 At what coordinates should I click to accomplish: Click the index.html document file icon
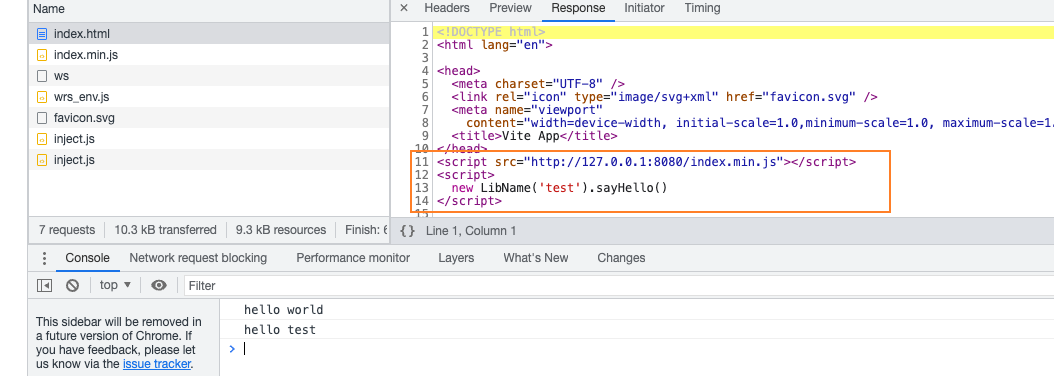pos(42,34)
